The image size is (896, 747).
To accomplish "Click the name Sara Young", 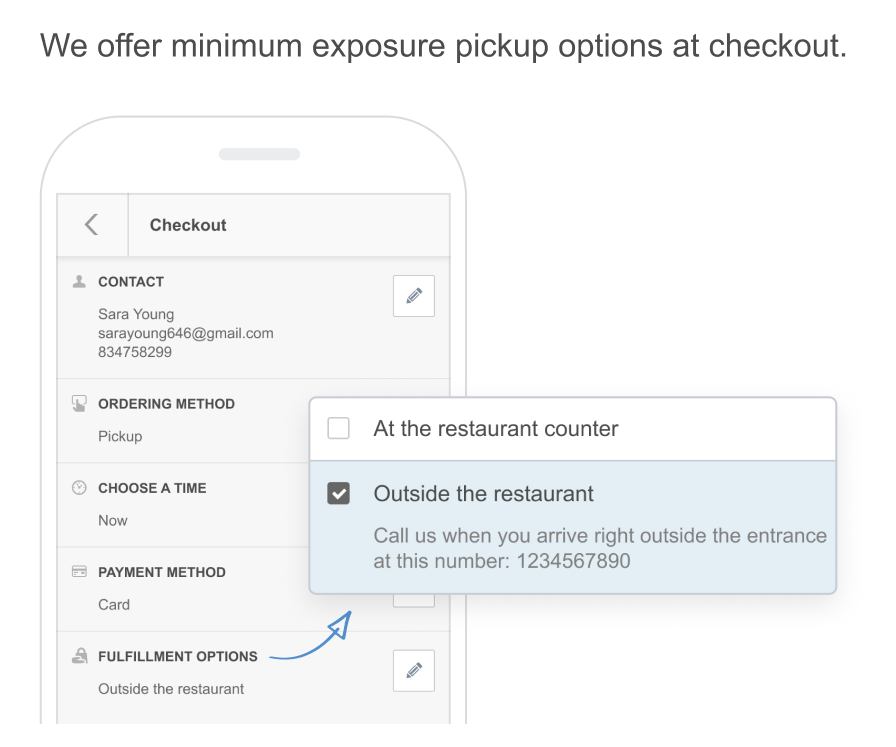I will click(136, 314).
